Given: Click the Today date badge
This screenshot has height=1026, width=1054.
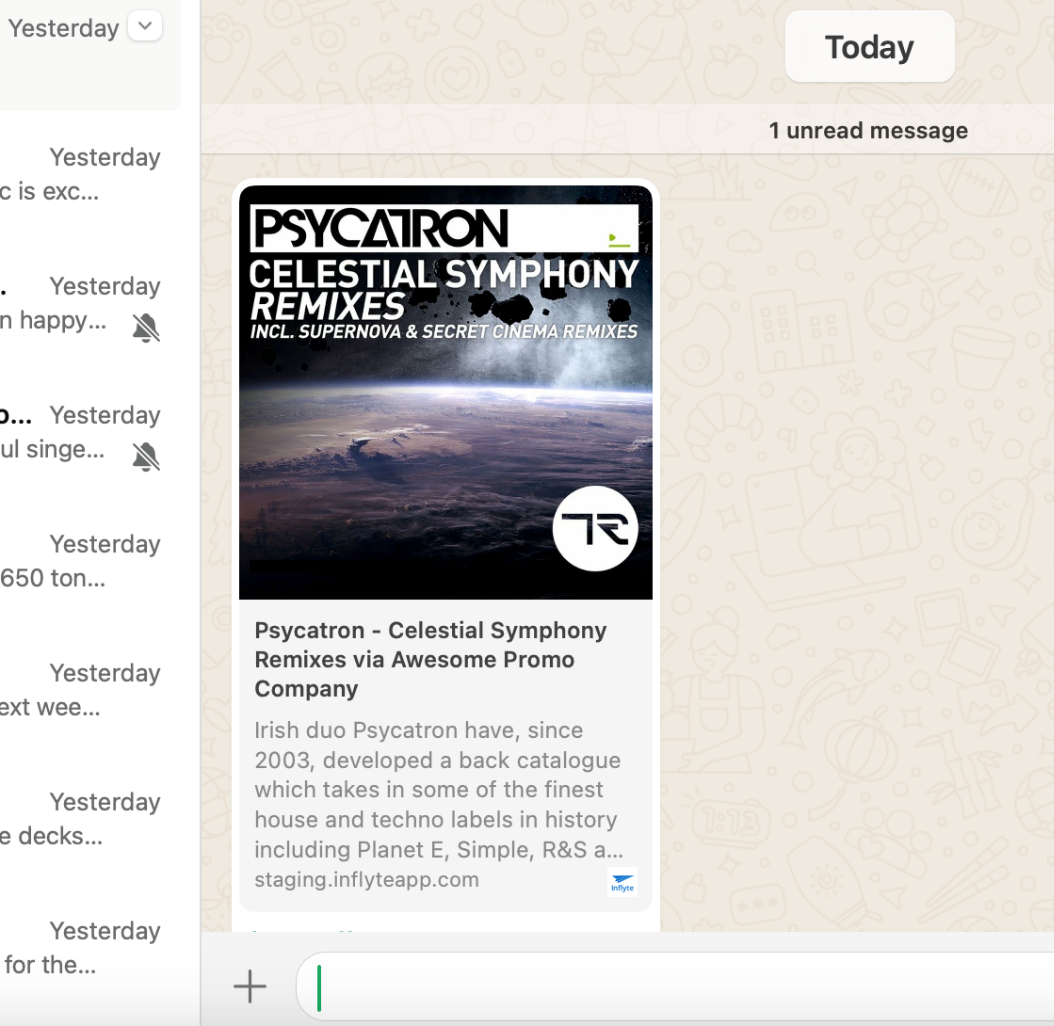Looking at the screenshot, I should tap(870, 47).
